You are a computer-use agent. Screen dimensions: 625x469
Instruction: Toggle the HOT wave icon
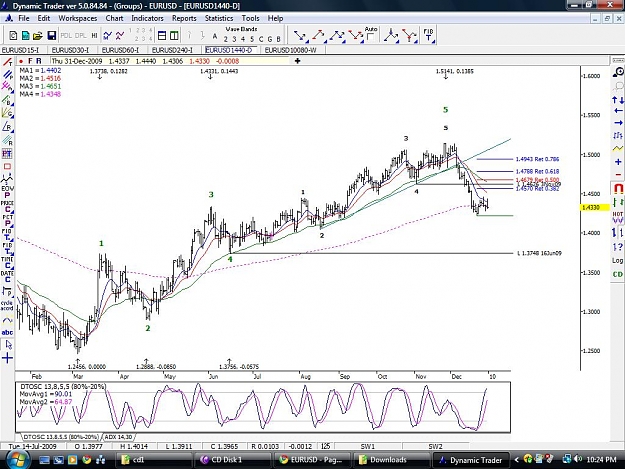[x=618, y=218]
